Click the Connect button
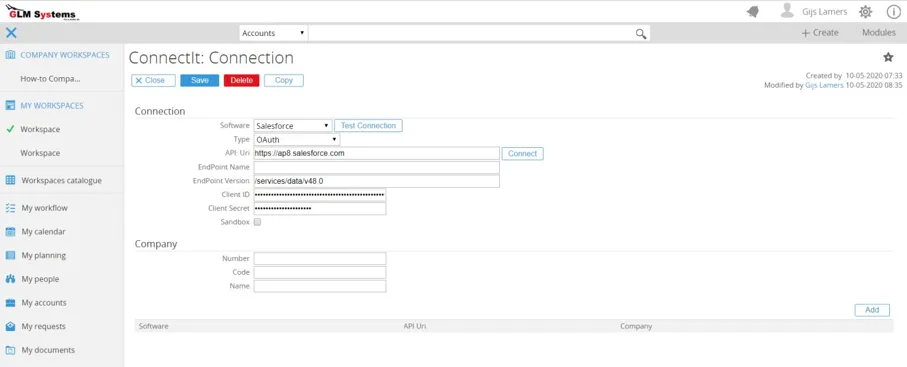This screenshot has height=367, width=907. [x=522, y=153]
